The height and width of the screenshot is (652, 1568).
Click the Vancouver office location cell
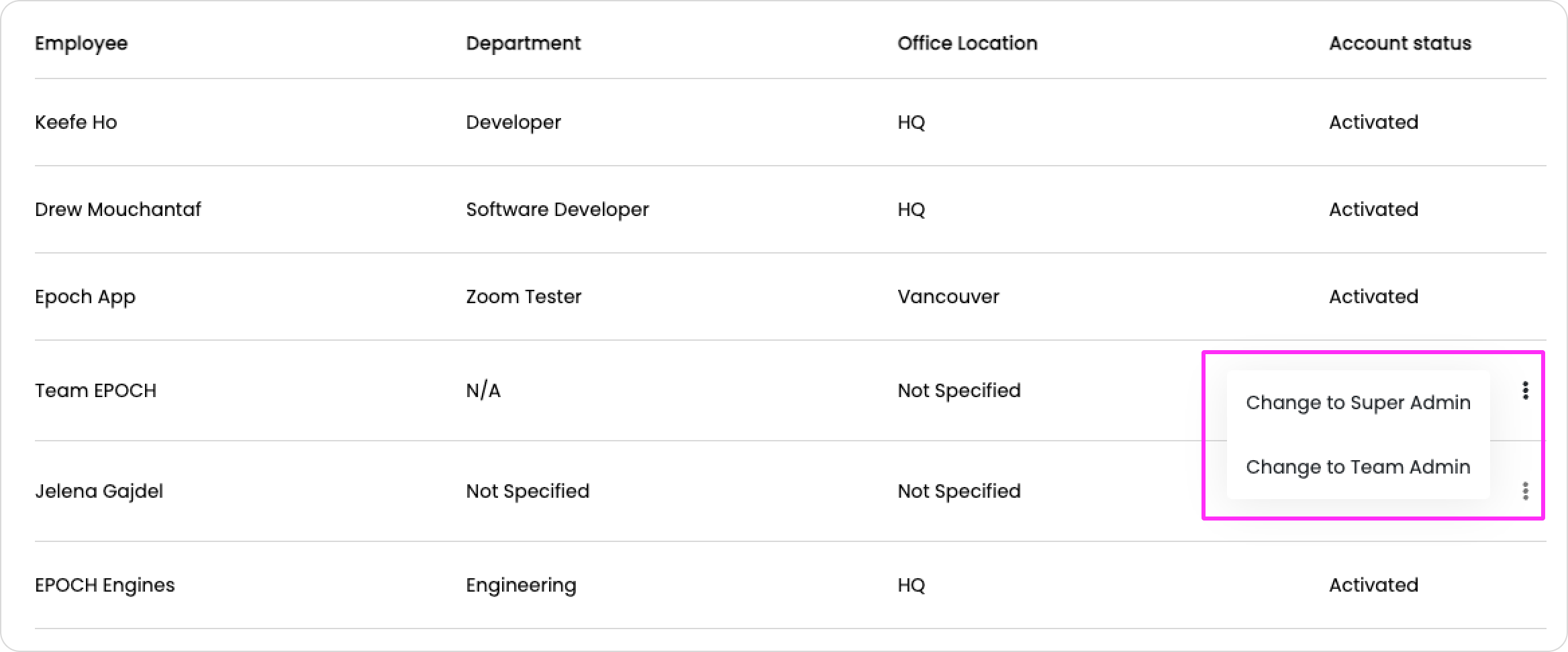point(948,296)
